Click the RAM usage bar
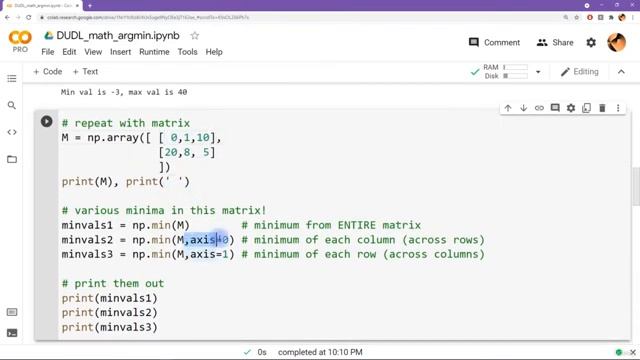This screenshot has height=360, width=640. [515, 67]
